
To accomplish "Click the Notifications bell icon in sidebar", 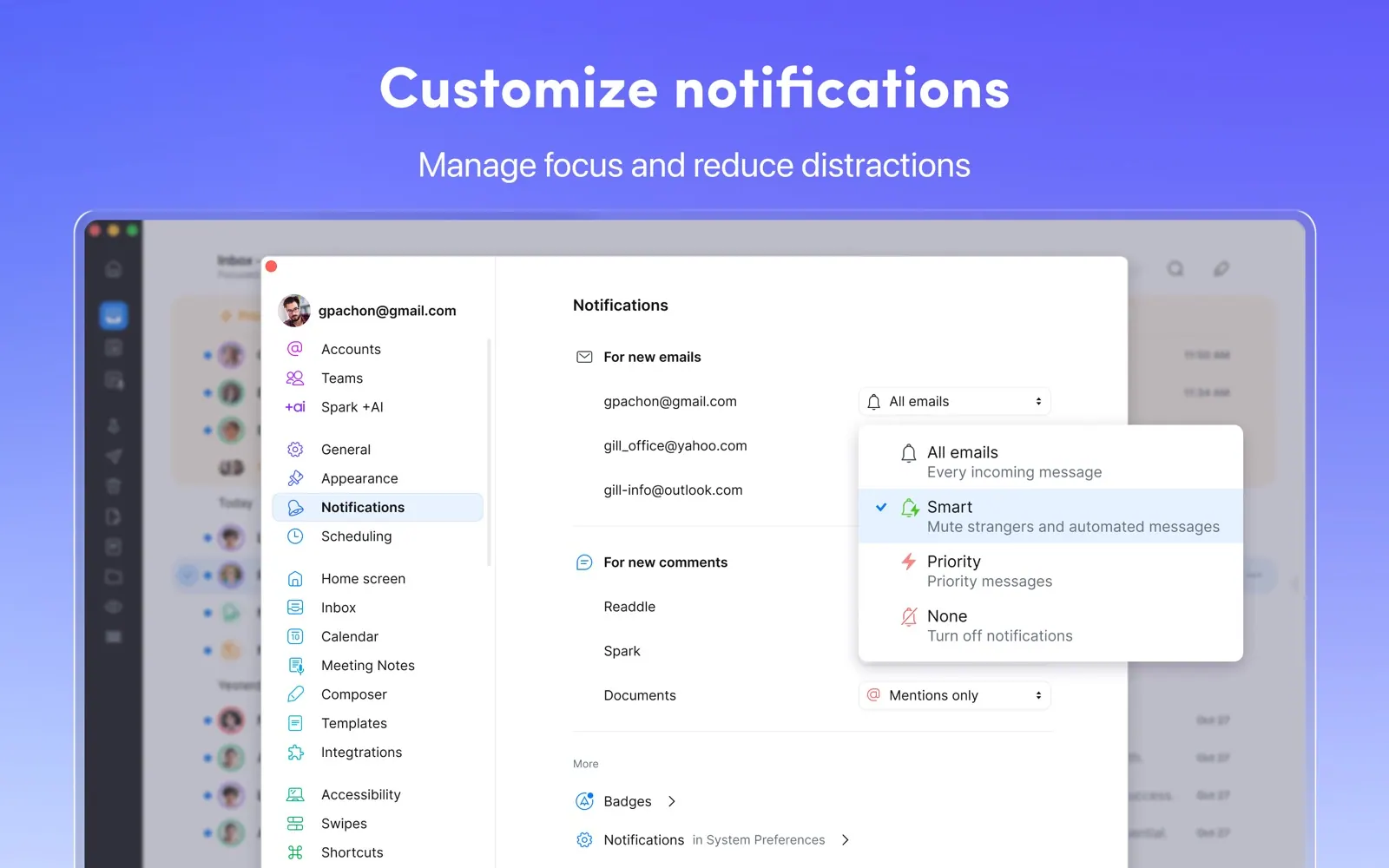I will [x=295, y=507].
